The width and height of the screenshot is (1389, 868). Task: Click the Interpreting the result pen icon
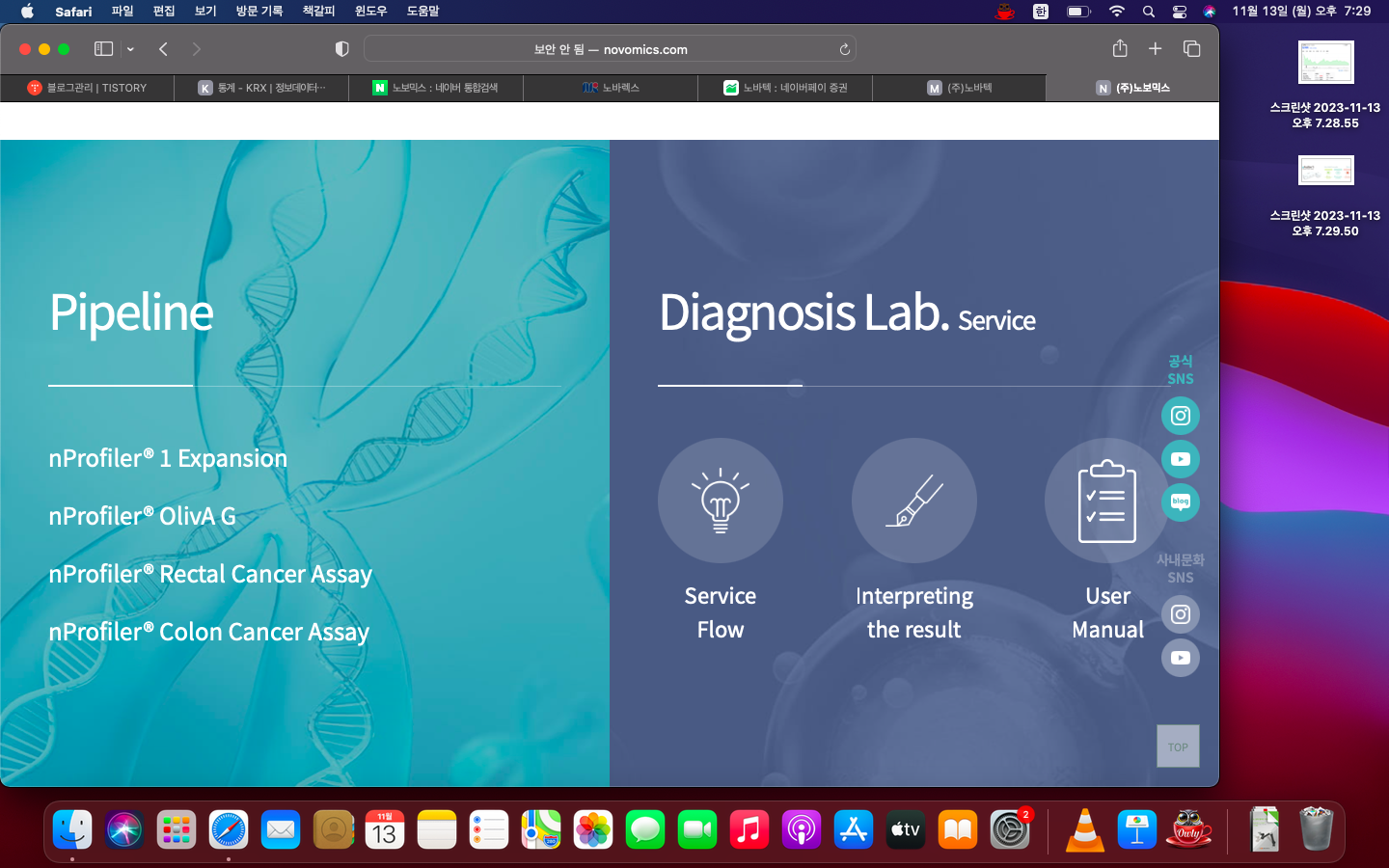pyautogui.click(x=914, y=501)
